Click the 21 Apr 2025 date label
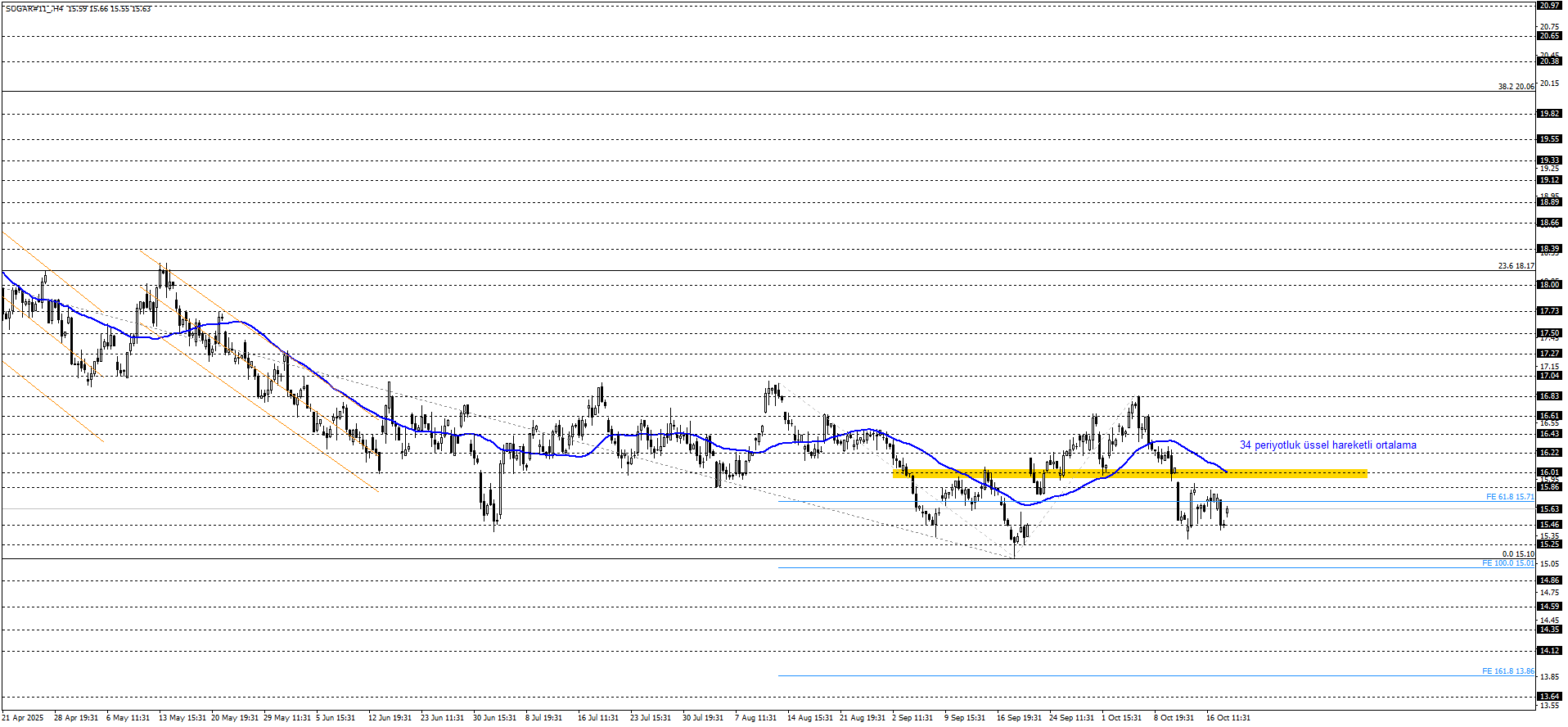 (x=23, y=718)
